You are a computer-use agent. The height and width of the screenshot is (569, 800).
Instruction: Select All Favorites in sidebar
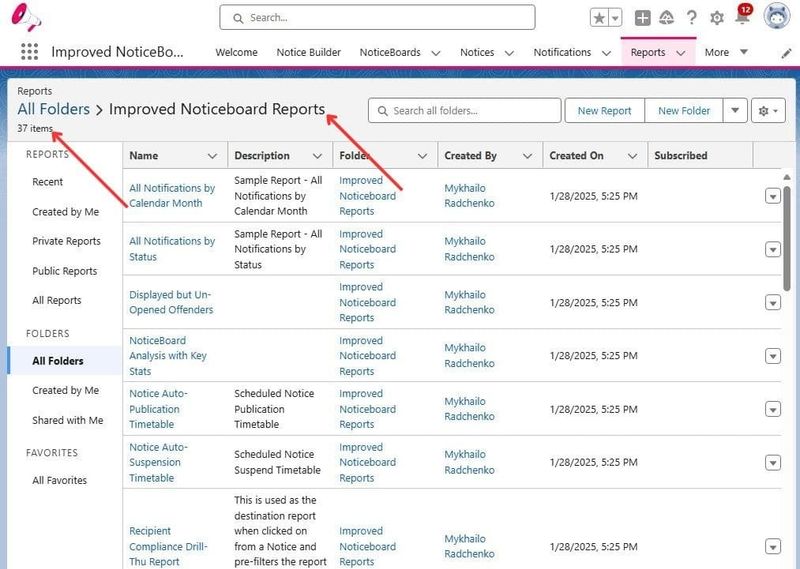[x=59, y=480]
